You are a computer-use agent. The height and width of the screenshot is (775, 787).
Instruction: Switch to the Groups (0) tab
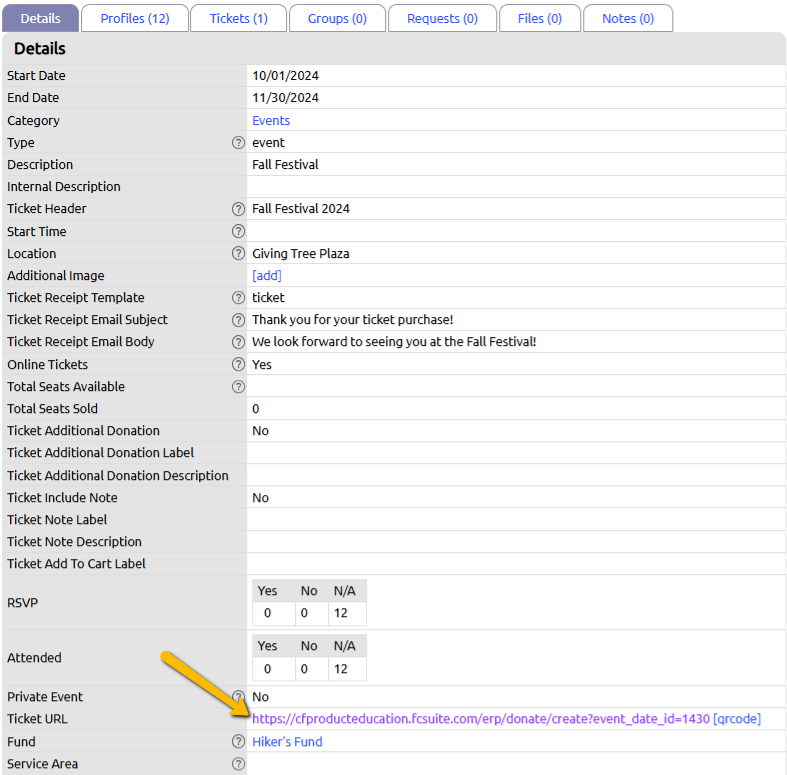click(x=337, y=19)
